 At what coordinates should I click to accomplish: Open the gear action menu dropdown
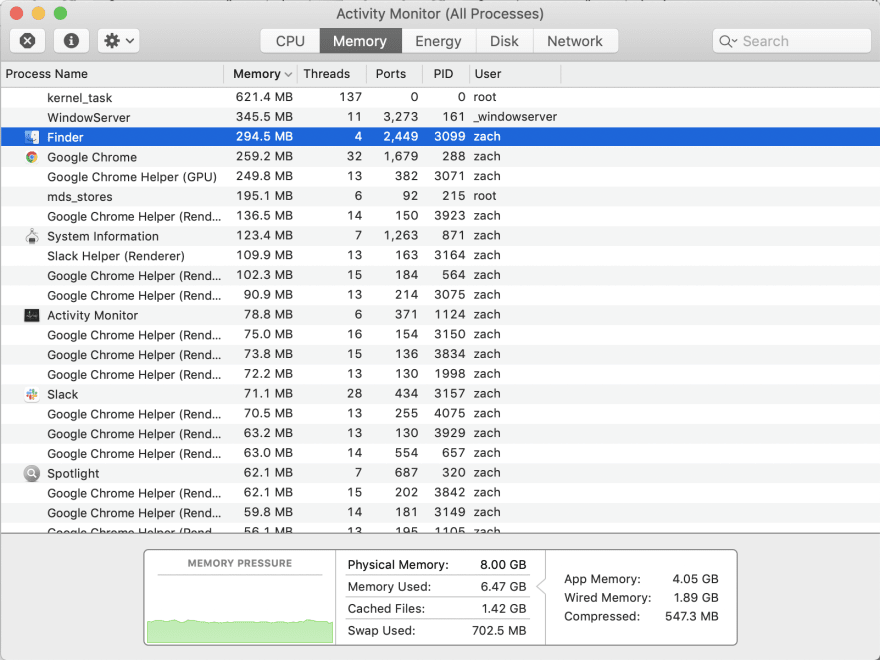coord(118,41)
